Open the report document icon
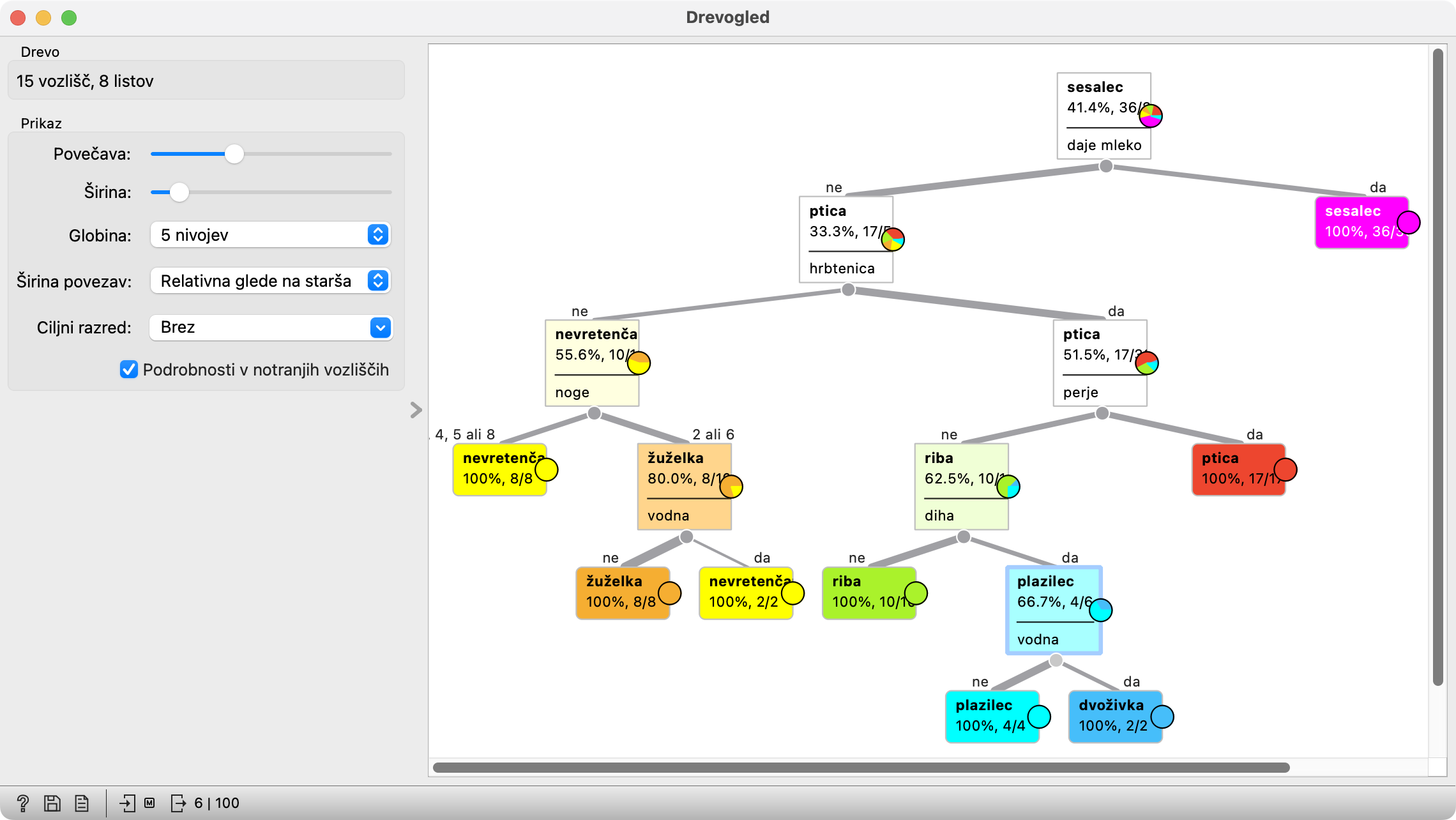 (82, 803)
